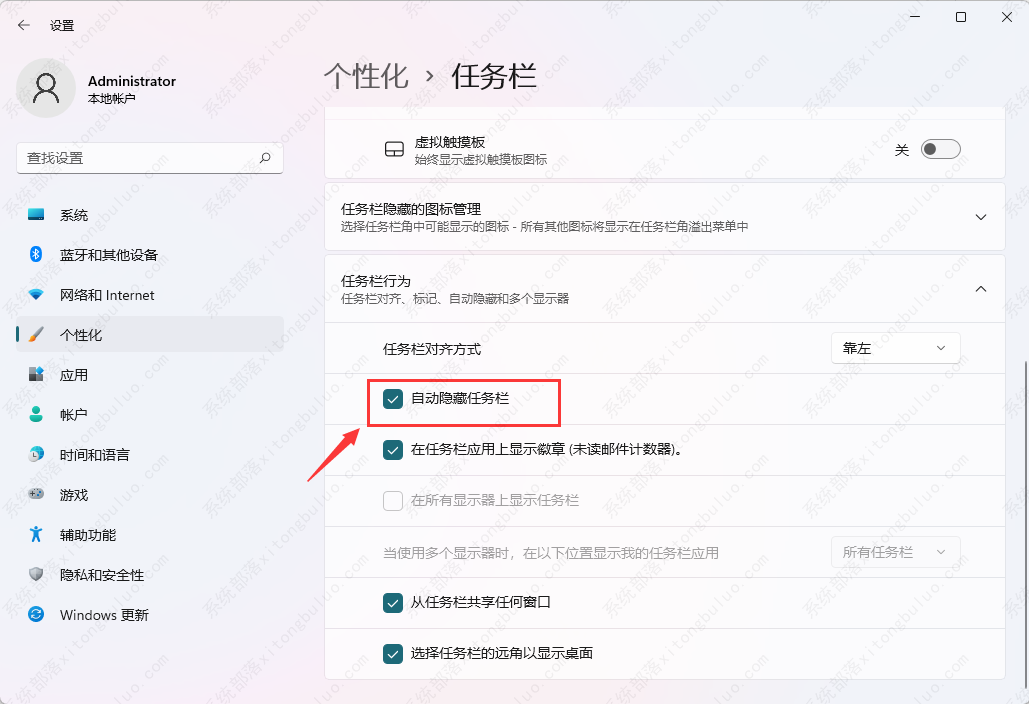Click the 查找设置 search box
The height and width of the screenshot is (704, 1029).
(140, 158)
